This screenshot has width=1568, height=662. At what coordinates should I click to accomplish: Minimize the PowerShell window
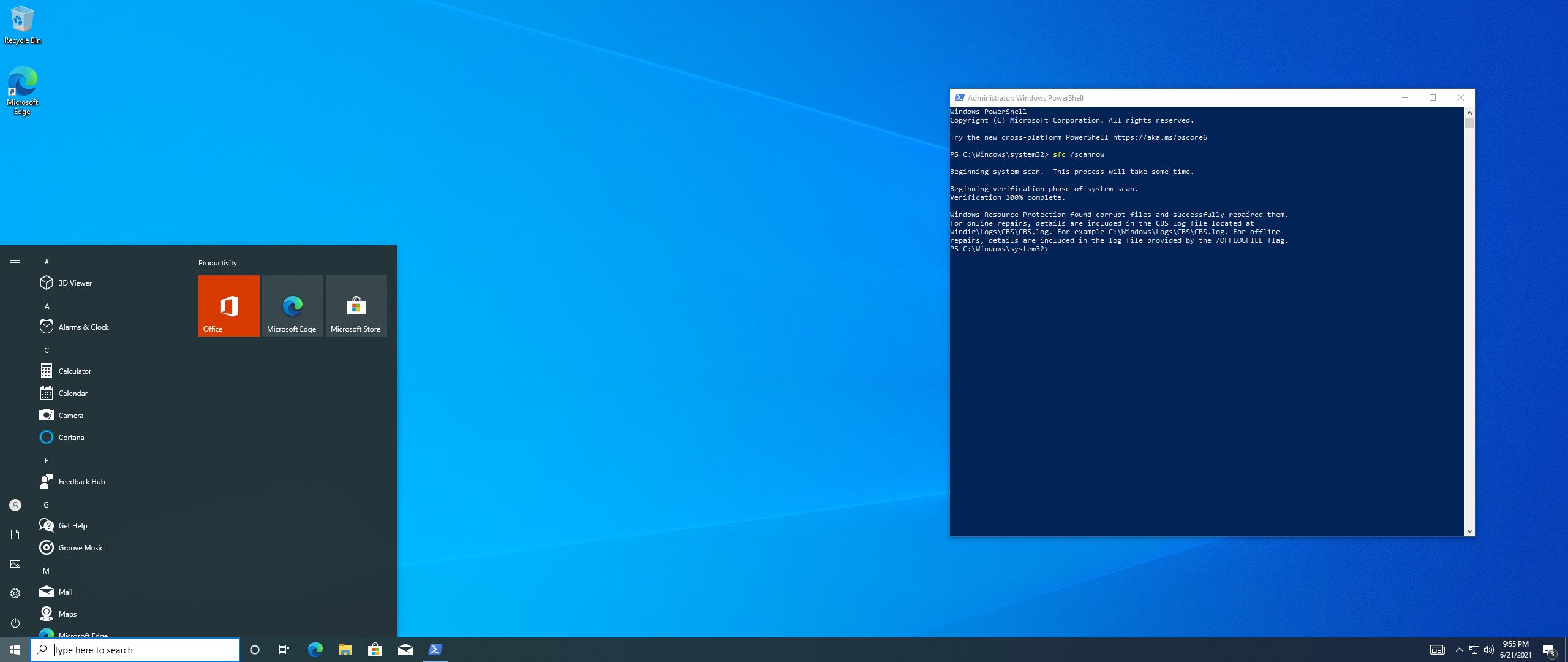point(1405,97)
